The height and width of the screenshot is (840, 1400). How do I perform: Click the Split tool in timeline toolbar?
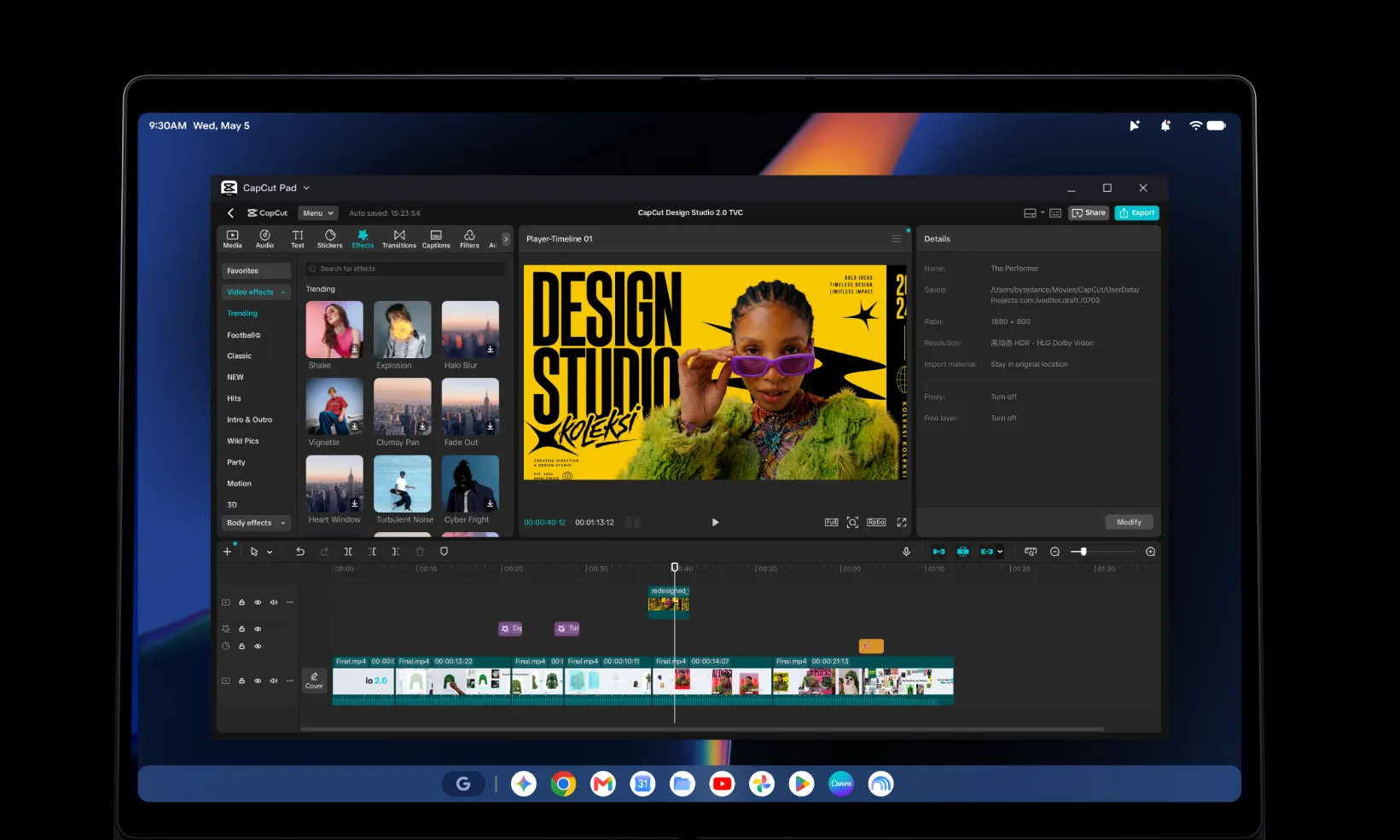tap(348, 552)
